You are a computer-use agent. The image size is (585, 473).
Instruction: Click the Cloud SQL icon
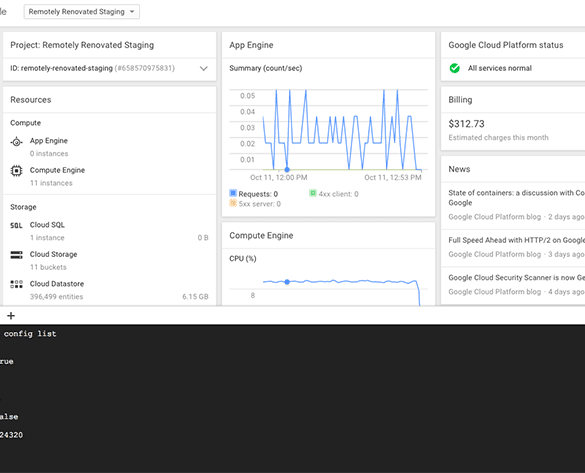16,225
